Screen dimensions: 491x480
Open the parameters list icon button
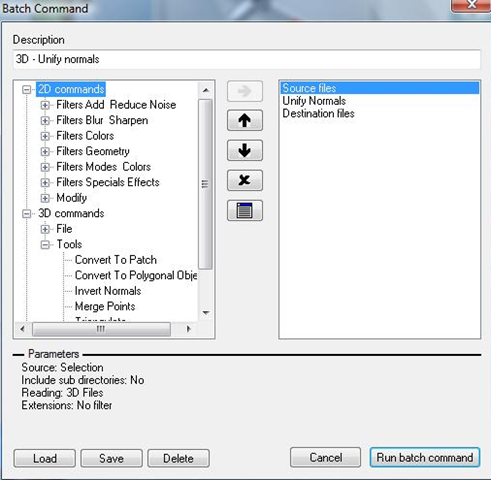coord(245,210)
